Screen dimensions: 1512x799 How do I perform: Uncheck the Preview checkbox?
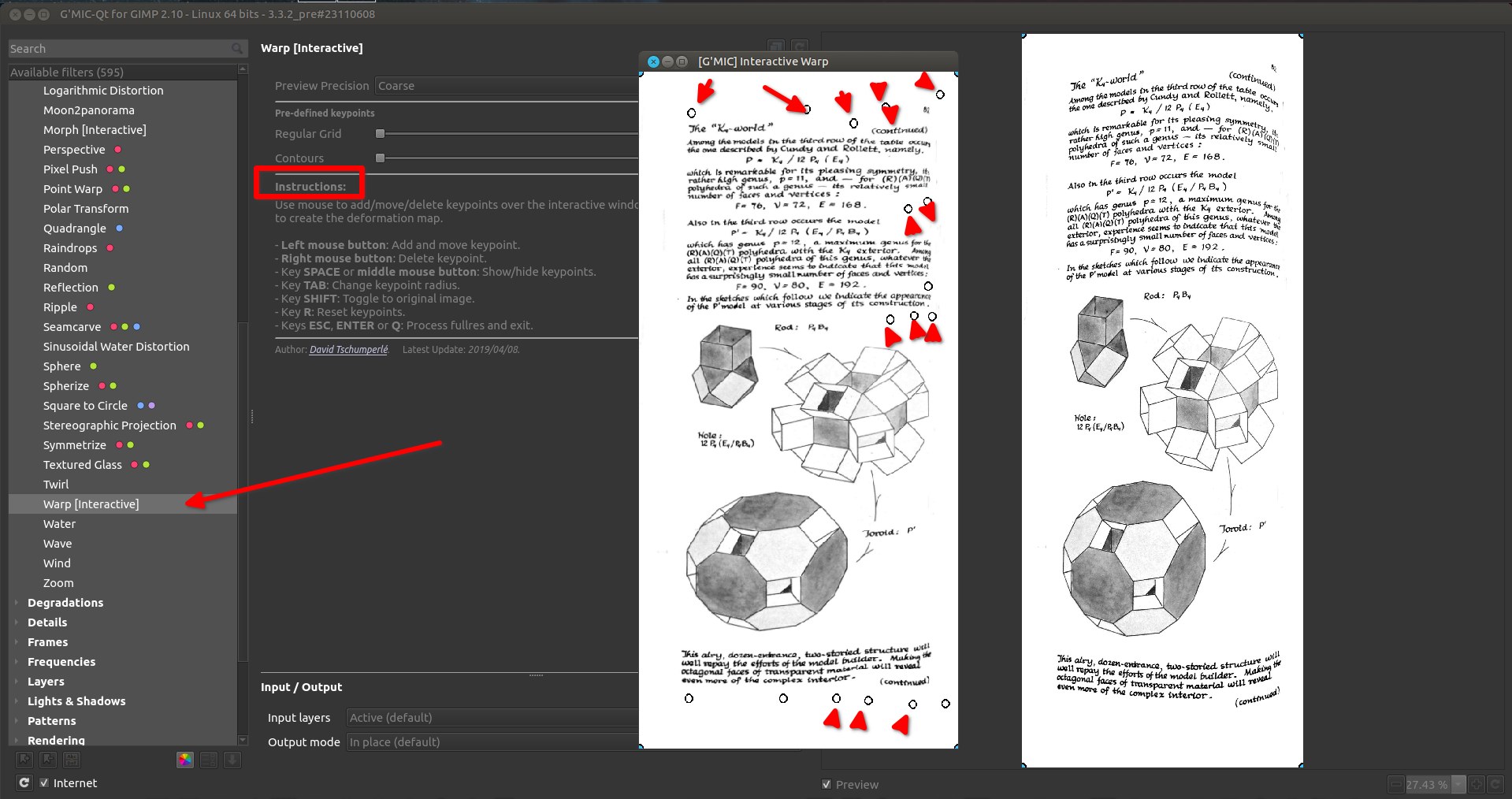point(827,784)
